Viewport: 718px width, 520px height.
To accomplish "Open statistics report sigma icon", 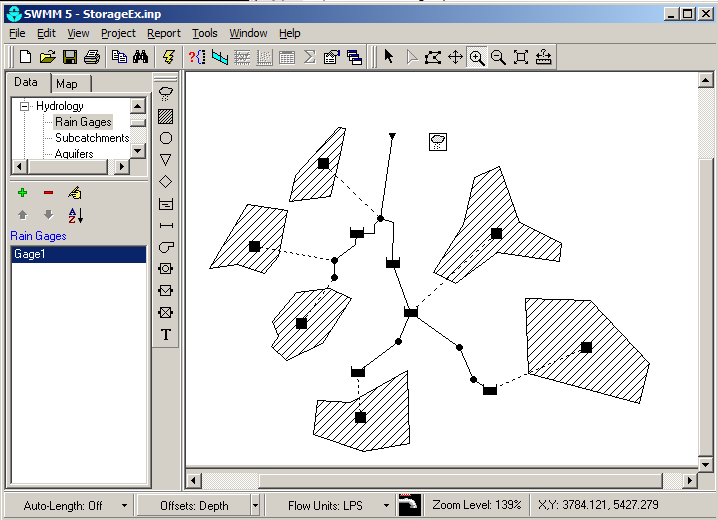I will tap(310, 57).
